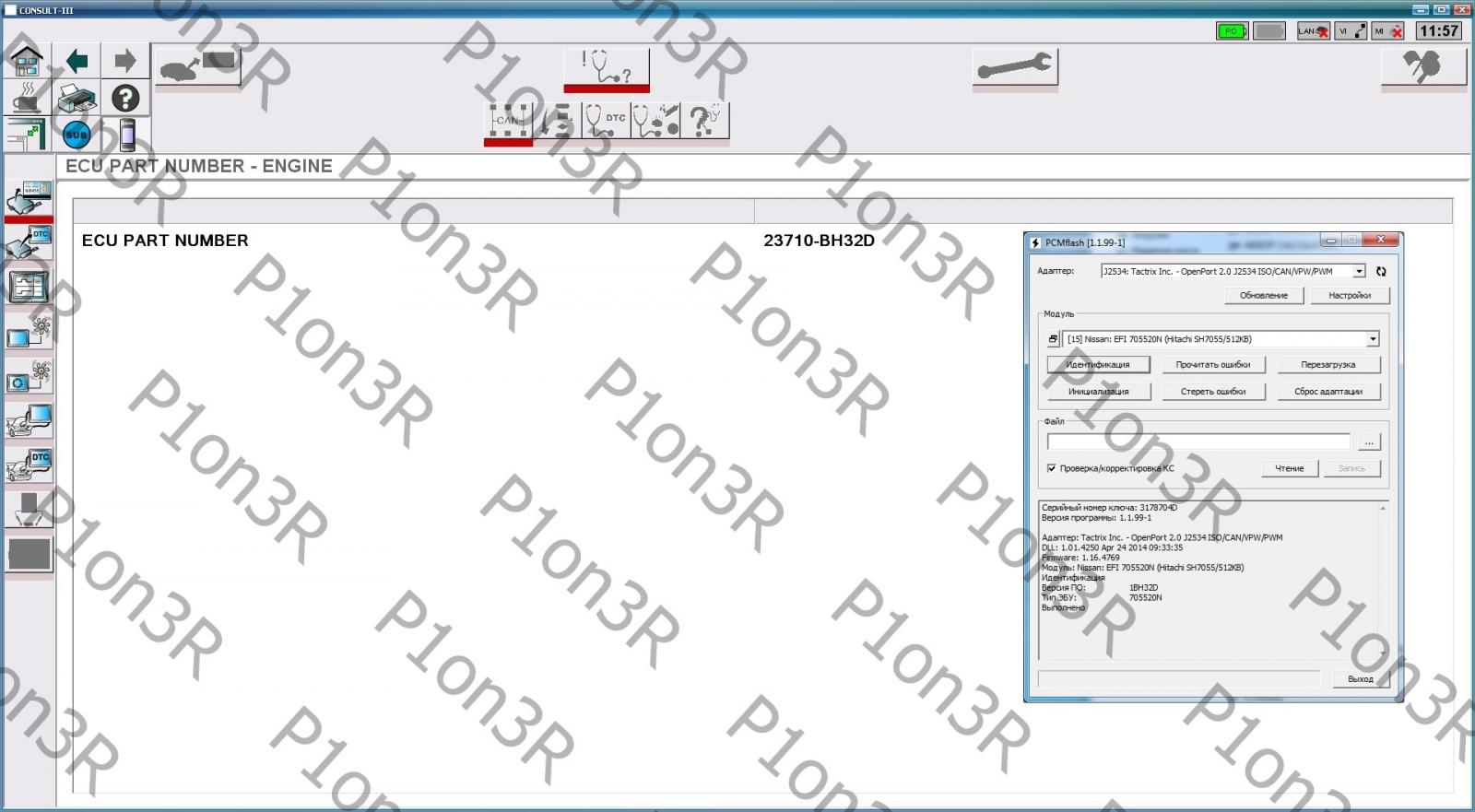The image size is (1475, 812).
Task: Click the mobile phone device icon
Action: coord(125,135)
